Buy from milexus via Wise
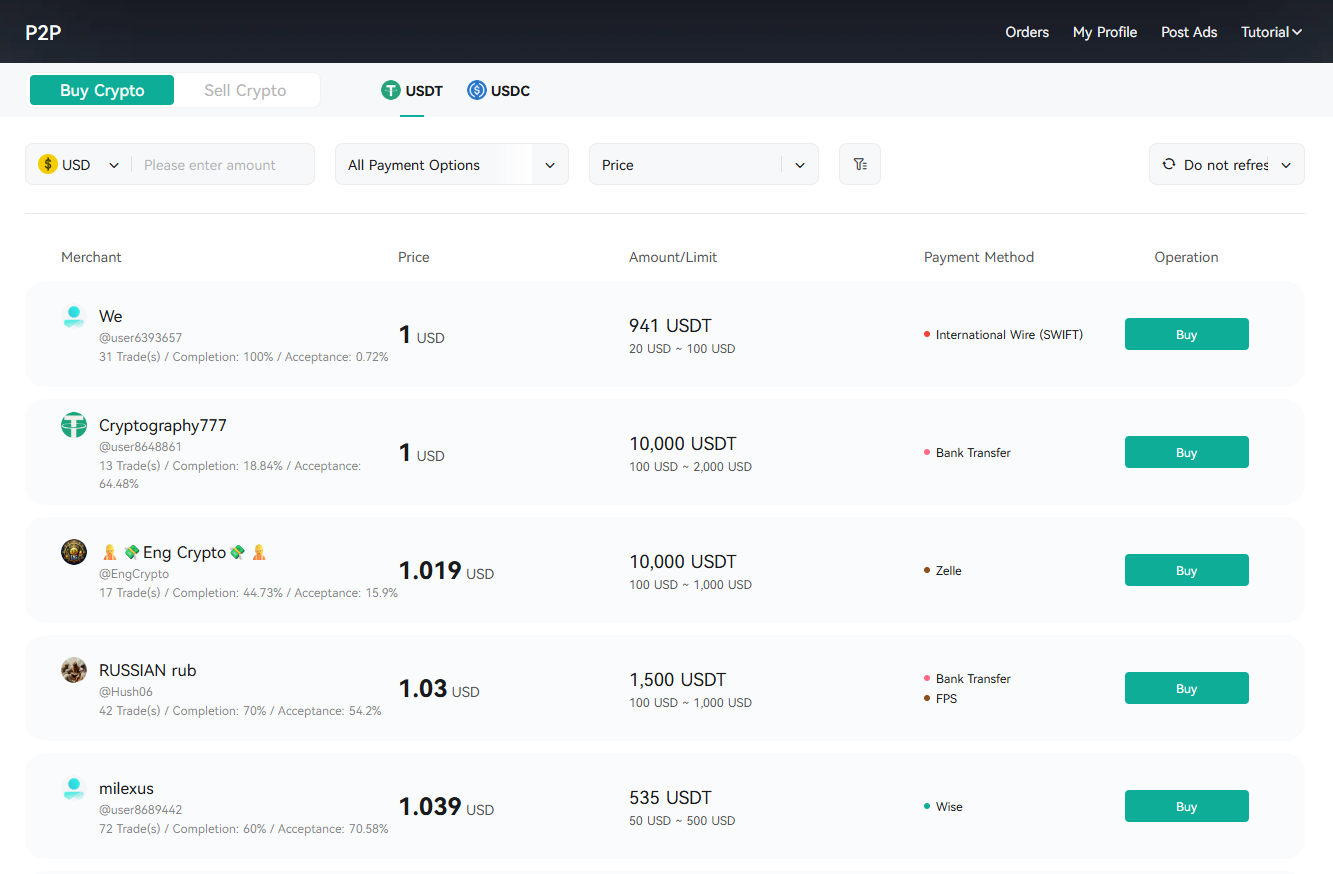The image size is (1333, 874). (x=1187, y=806)
